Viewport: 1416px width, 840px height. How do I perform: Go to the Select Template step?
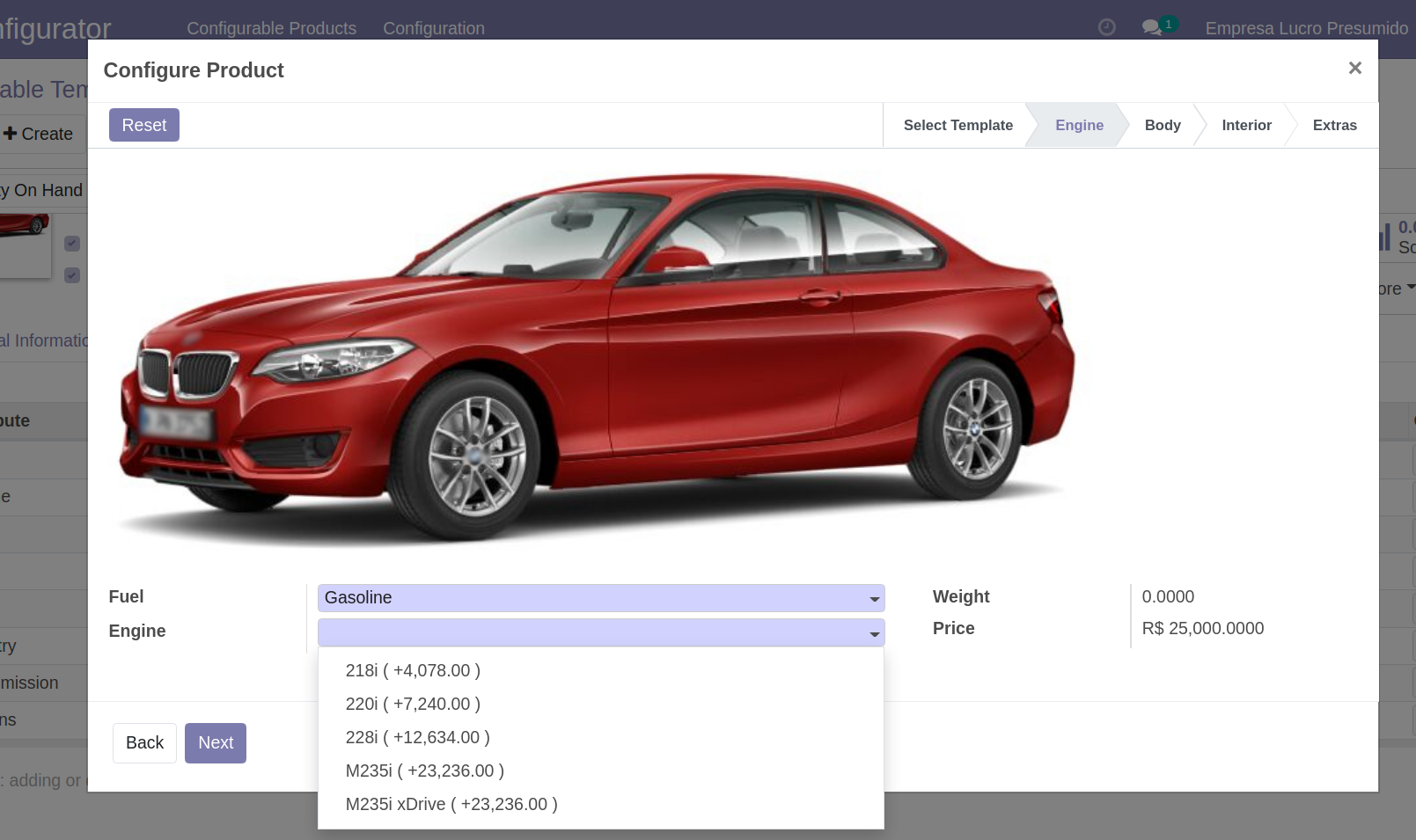pos(957,125)
